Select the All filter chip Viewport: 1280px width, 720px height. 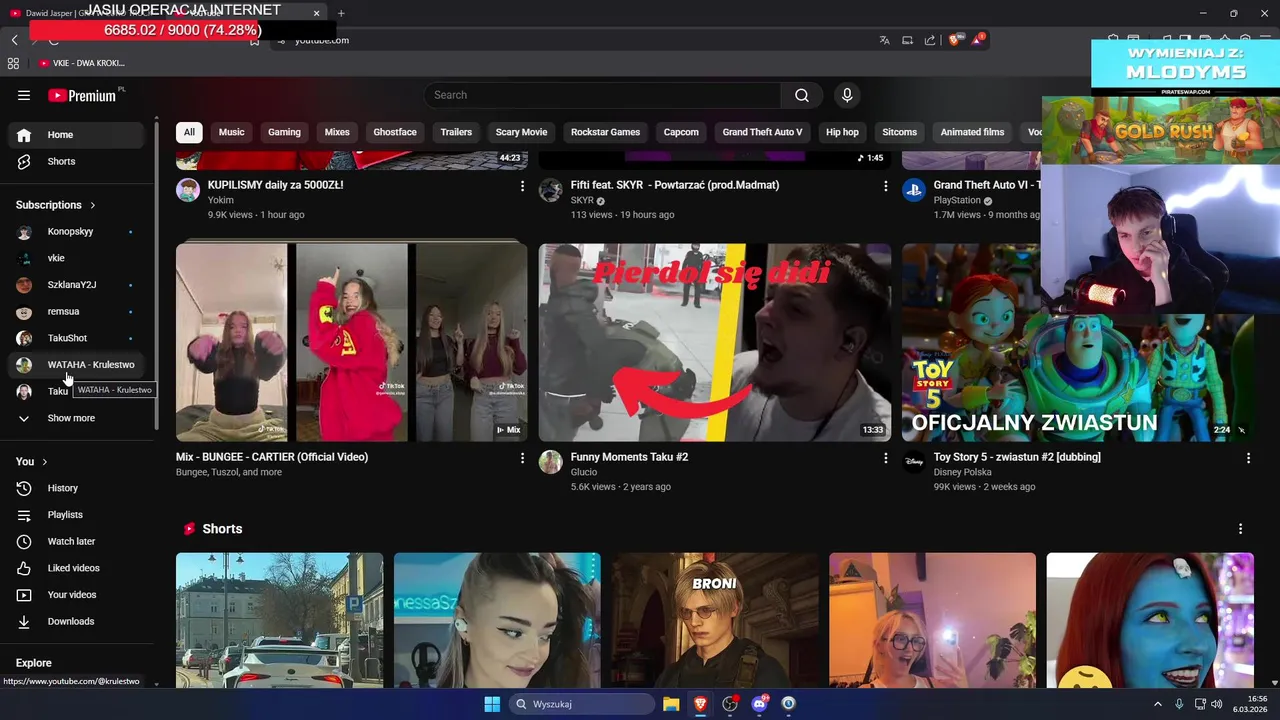point(189,132)
